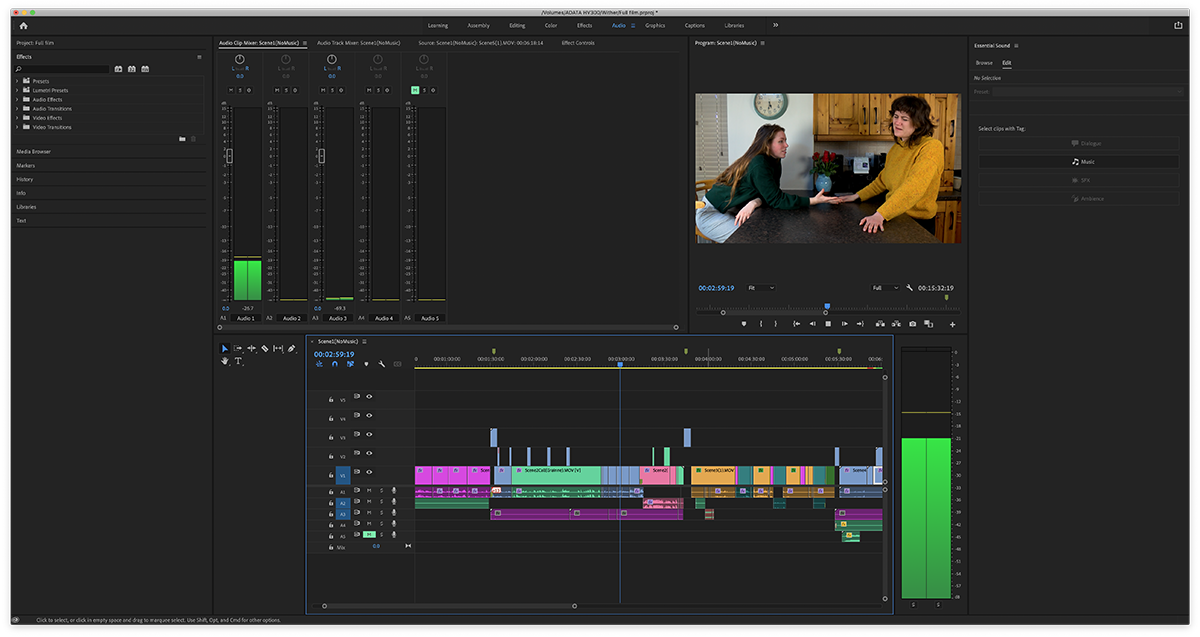Image resolution: width=1200 pixels, height=637 pixels.
Task: Open the Audio Track Mixer tab
Action: (358, 43)
